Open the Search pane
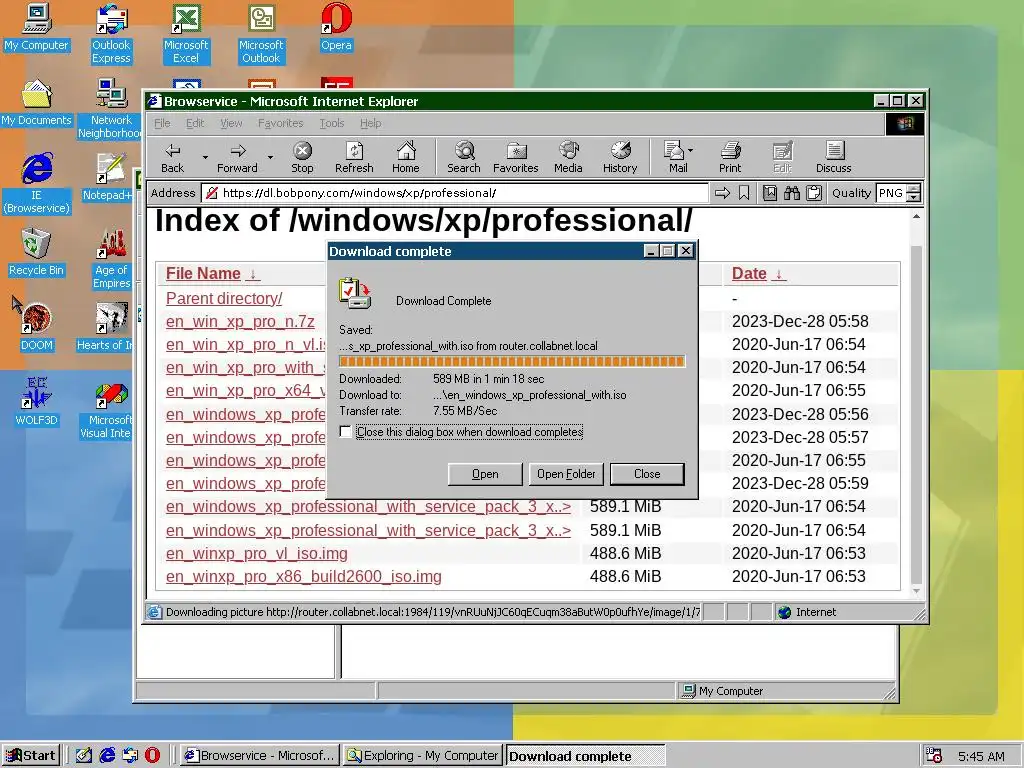This screenshot has height=768, width=1024. tap(464, 157)
